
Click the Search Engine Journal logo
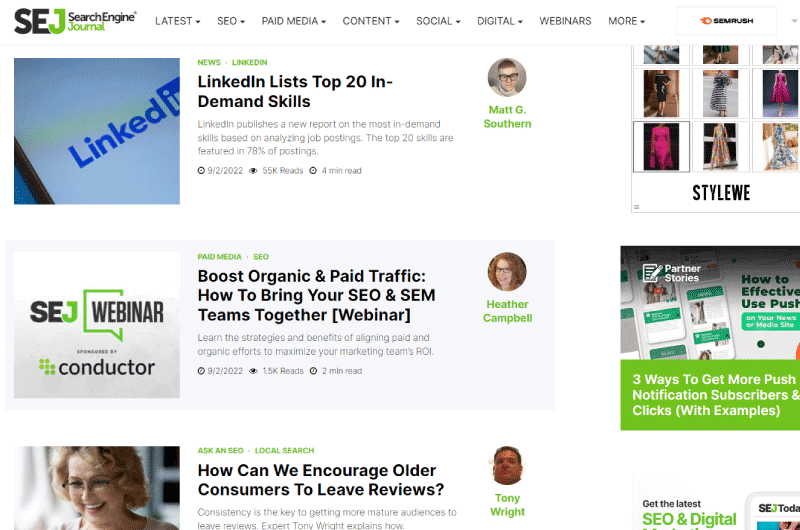coord(76,21)
